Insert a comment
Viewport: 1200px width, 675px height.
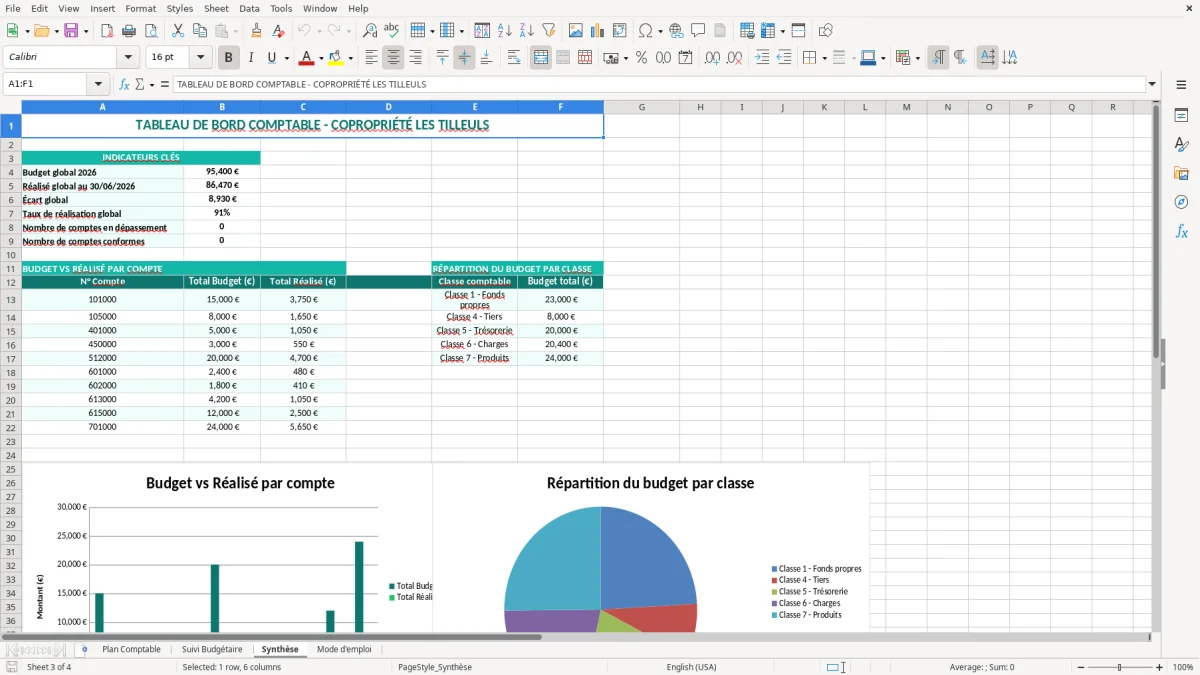(x=698, y=31)
